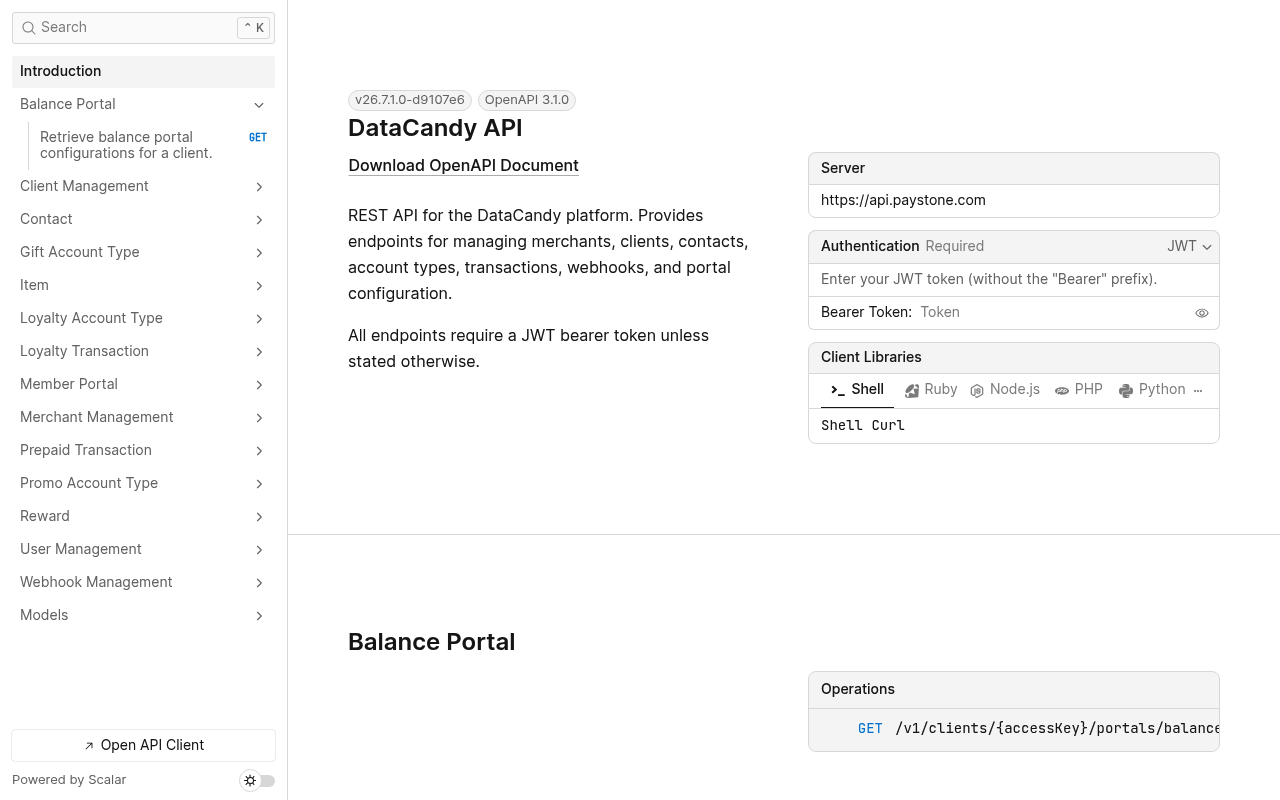1280x800 pixels.
Task: Expand Loyalty Account Type chevron
Action: (259, 319)
